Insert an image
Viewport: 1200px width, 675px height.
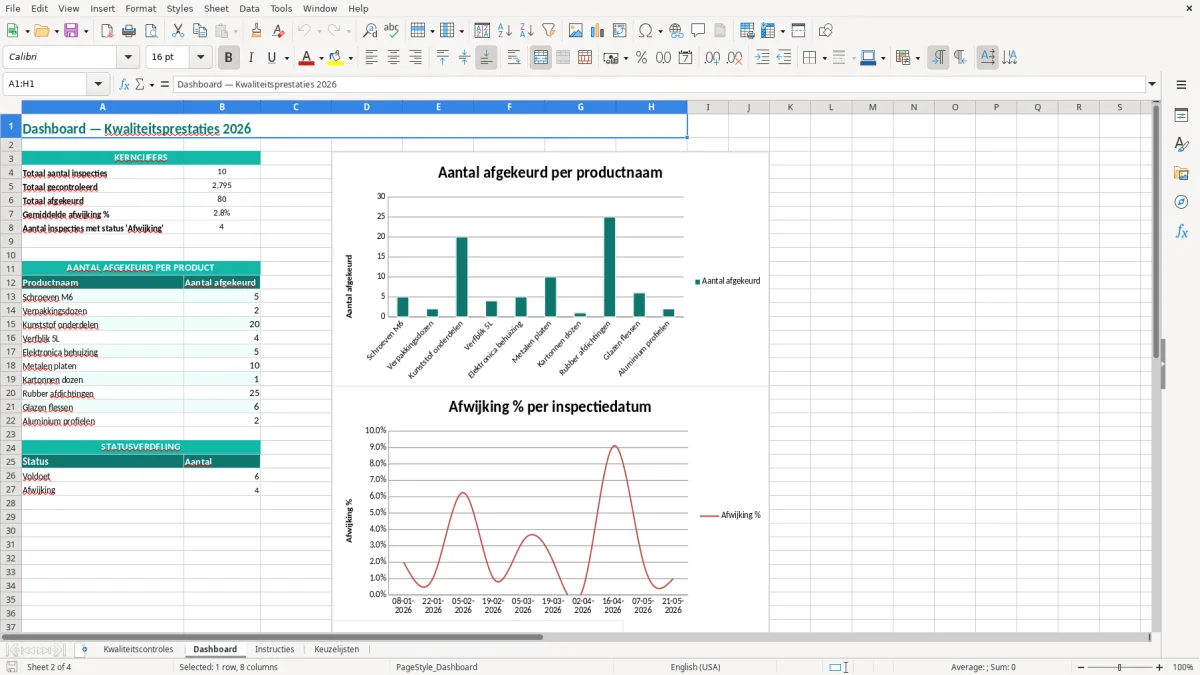pos(576,31)
